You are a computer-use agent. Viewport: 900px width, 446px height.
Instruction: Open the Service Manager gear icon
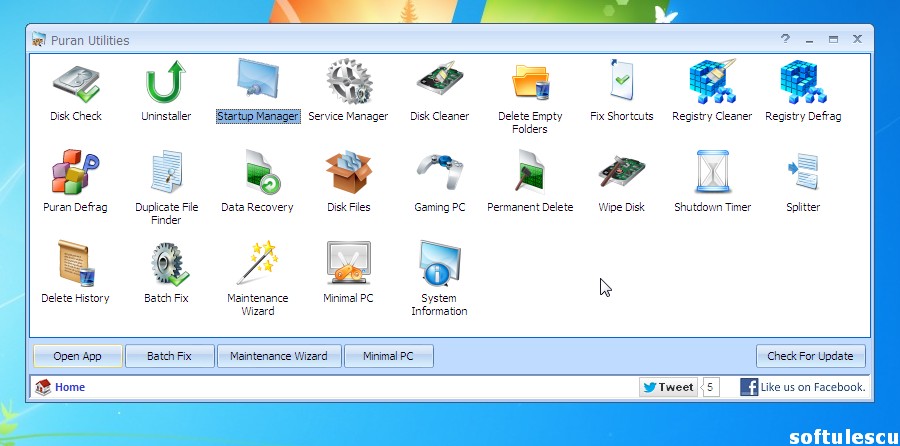348,82
